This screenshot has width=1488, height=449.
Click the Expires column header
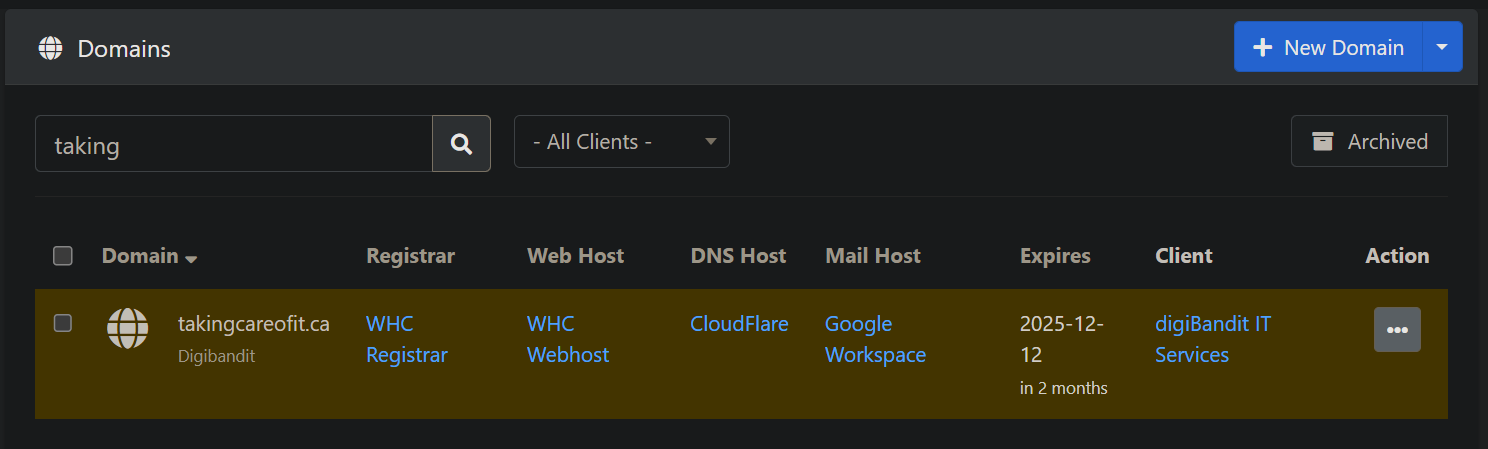click(x=1055, y=256)
